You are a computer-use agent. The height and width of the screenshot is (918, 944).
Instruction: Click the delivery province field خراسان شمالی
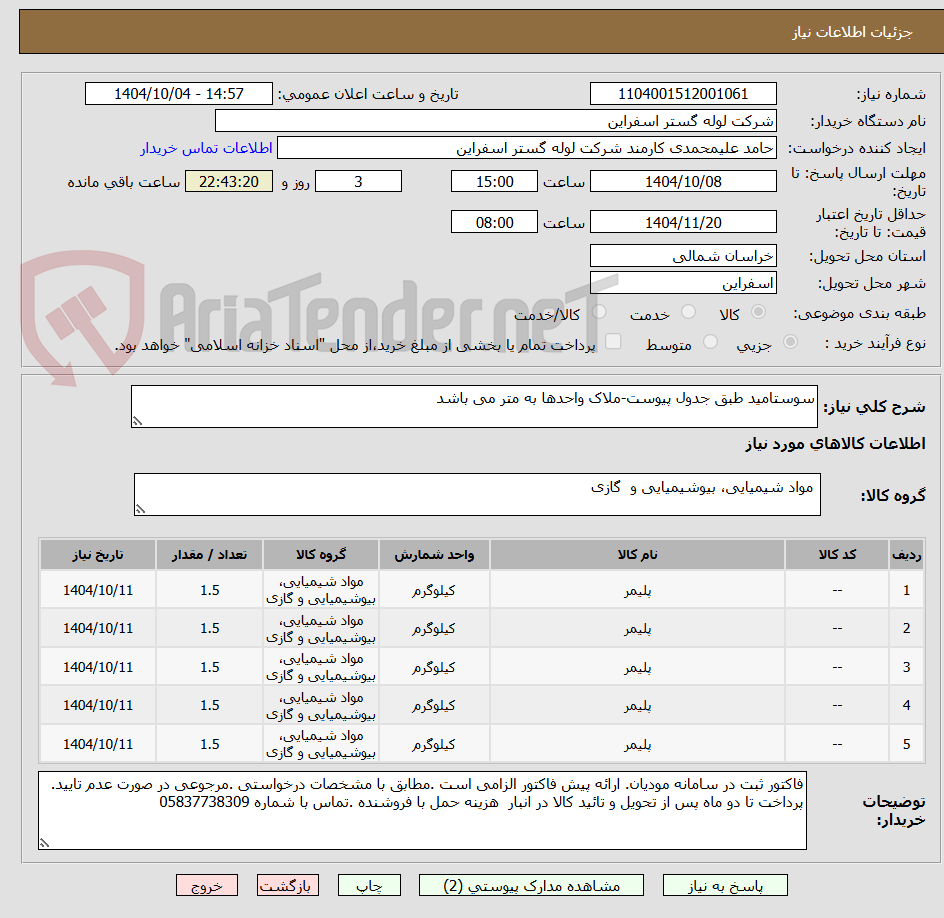point(683,256)
